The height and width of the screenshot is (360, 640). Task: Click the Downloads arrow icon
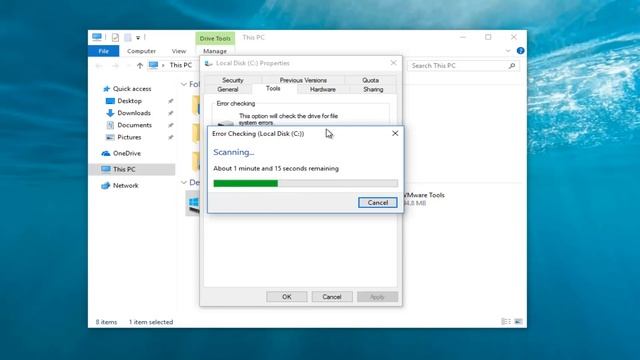pyautogui.click(x=110, y=113)
